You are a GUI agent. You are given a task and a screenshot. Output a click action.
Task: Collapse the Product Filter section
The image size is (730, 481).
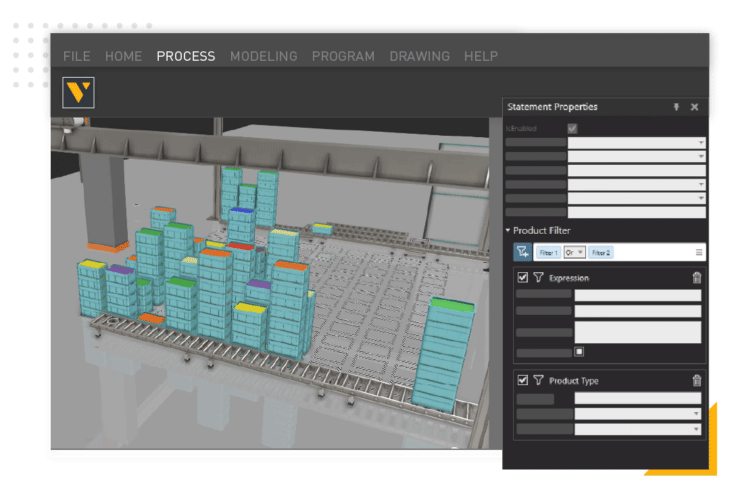click(x=508, y=230)
